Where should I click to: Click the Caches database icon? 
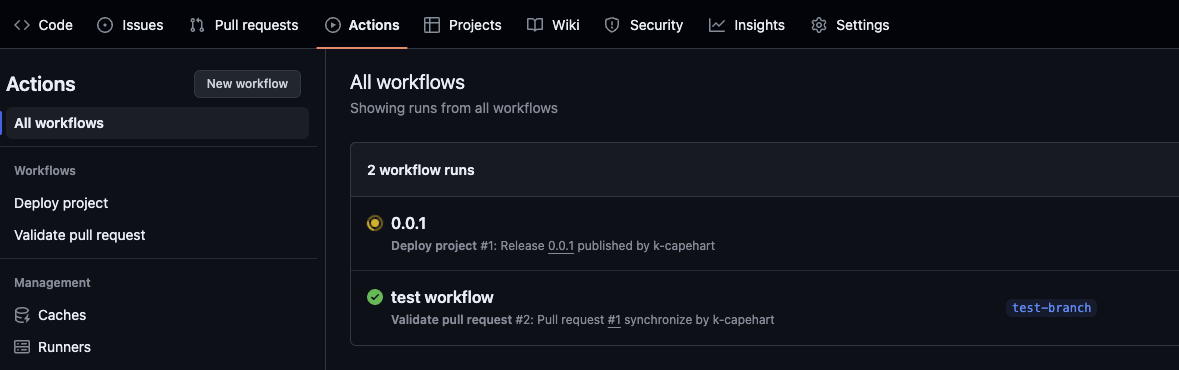pos(22,315)
